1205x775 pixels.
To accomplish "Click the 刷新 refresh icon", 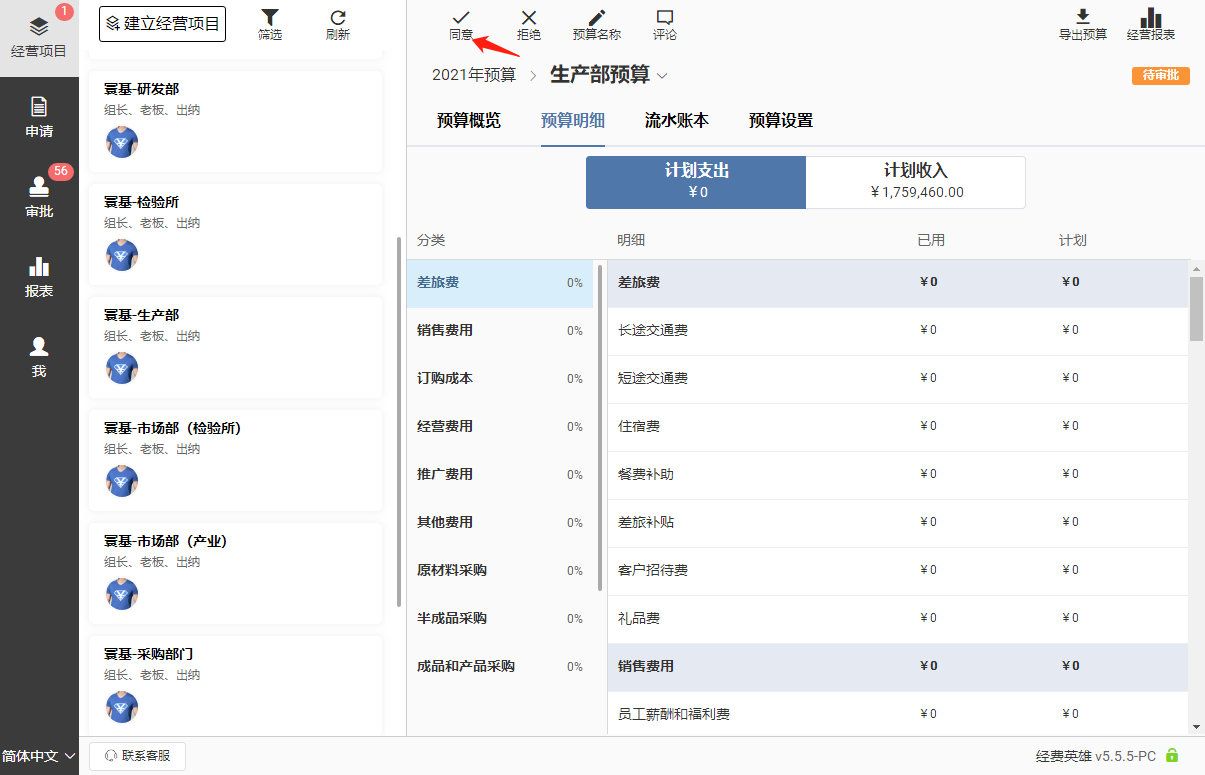I will click(x=338, y=17).
